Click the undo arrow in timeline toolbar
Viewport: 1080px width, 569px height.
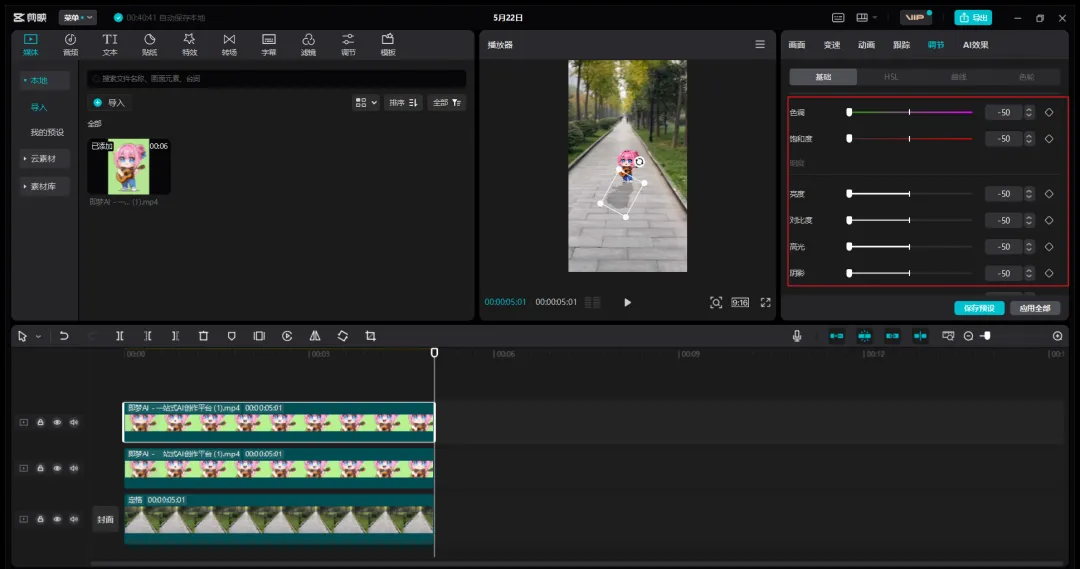point(64,336)
